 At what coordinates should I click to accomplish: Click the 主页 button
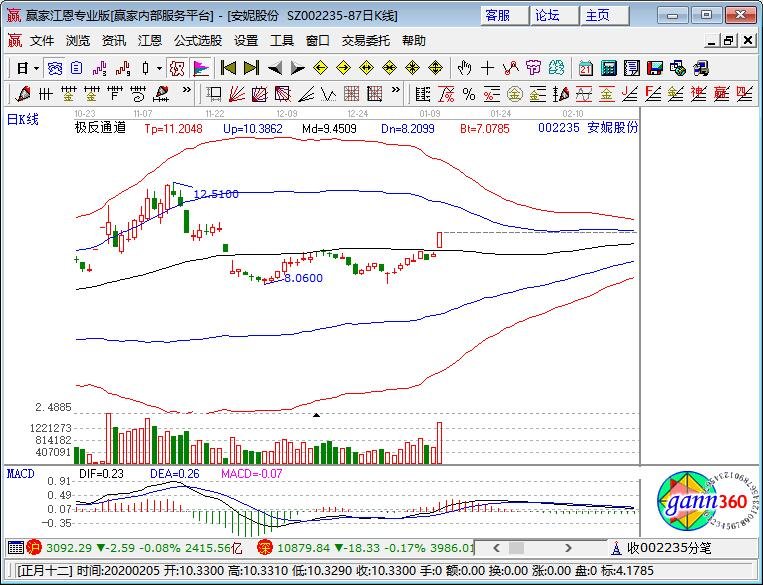pyautogui.click(x=605, y=16)
